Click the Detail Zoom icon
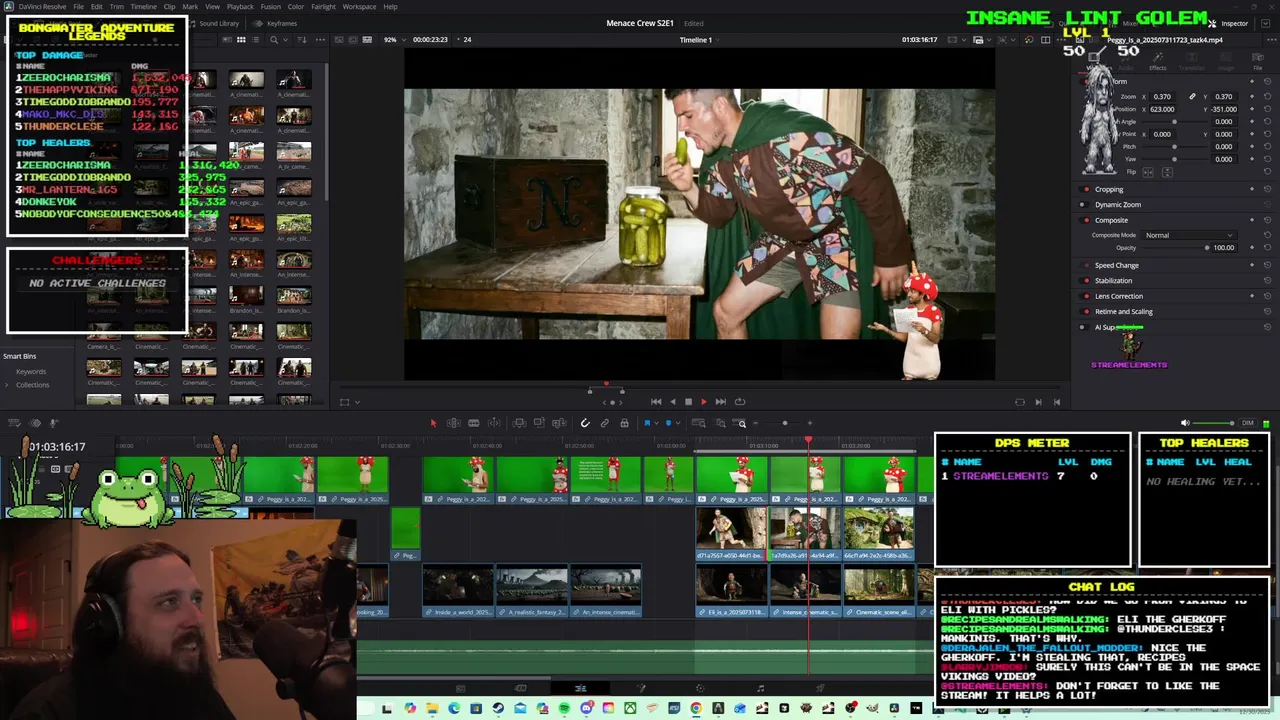This screenshot has height=720, width=1280. pyautogui.click(x=720, y=423)
